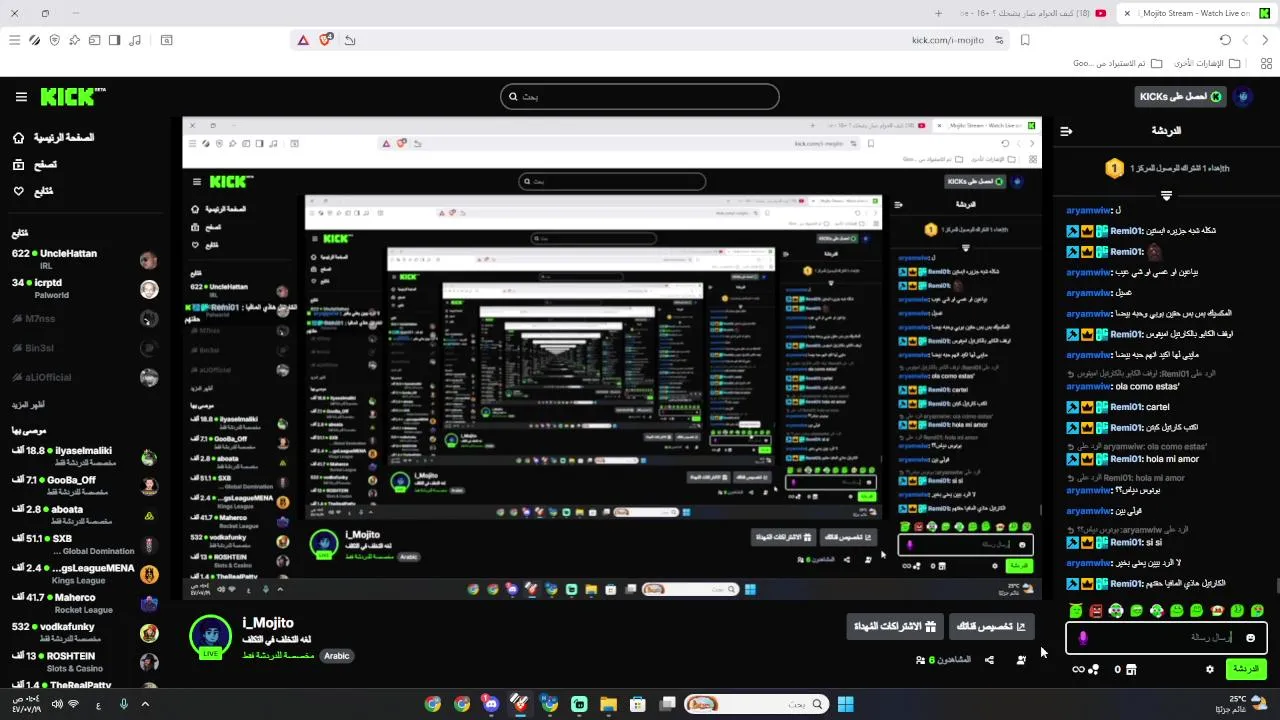Open the browser extensions puzzle icon
The image size is (1280, 720).
click(74, 40)
